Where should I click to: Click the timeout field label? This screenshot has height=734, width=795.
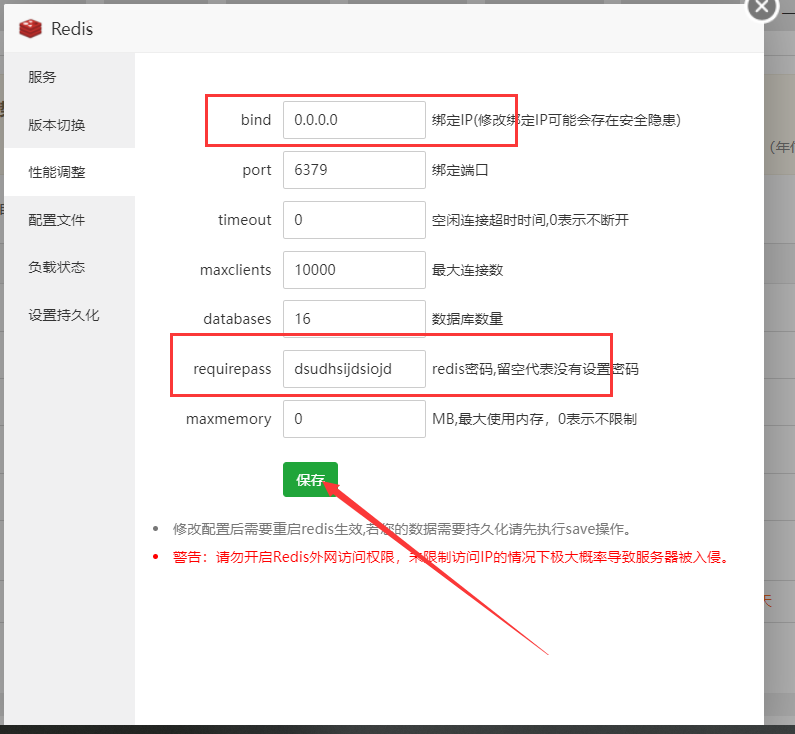point(245,219)
